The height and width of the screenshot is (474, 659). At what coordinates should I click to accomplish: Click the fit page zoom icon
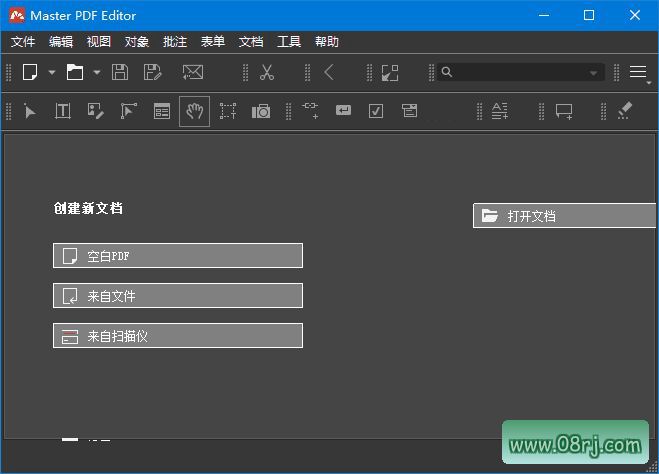click(x=390, y=73)
